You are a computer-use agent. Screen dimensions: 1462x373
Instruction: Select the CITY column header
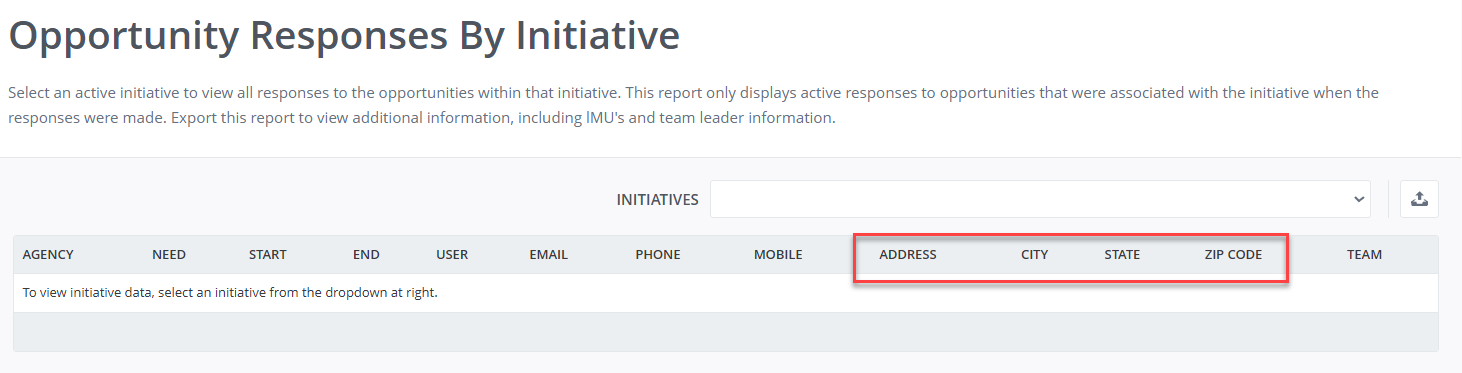1035,254
